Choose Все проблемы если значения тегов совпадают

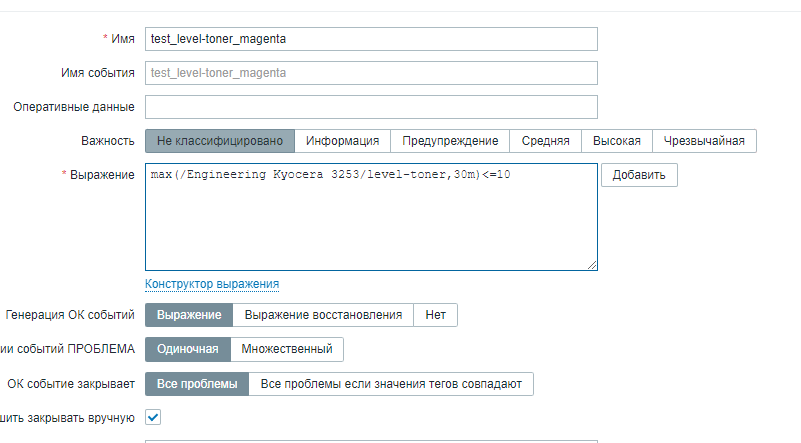pyautogui.click(x=391, y=384)
